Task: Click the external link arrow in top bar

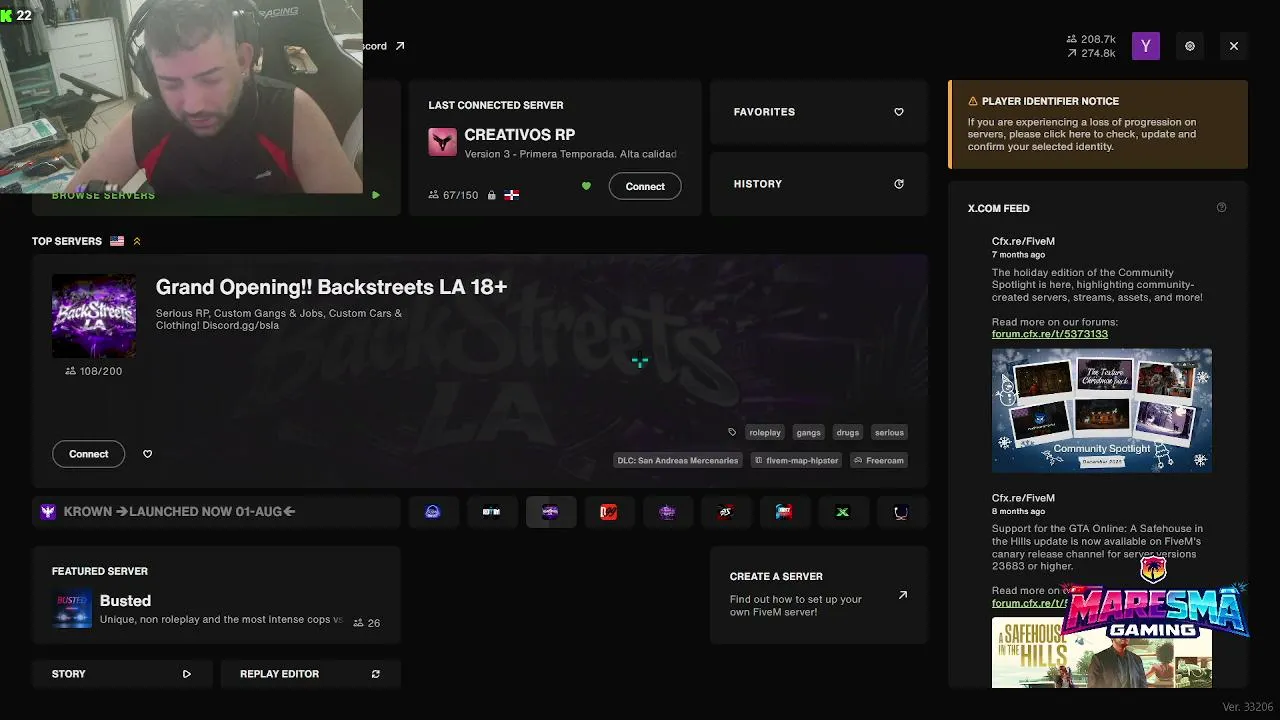Action: pos(400,46)
